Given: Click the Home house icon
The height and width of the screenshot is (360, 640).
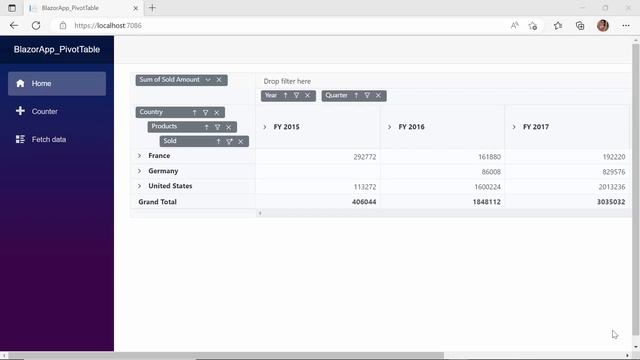Looking at the screenshot, I should (20, 83).
